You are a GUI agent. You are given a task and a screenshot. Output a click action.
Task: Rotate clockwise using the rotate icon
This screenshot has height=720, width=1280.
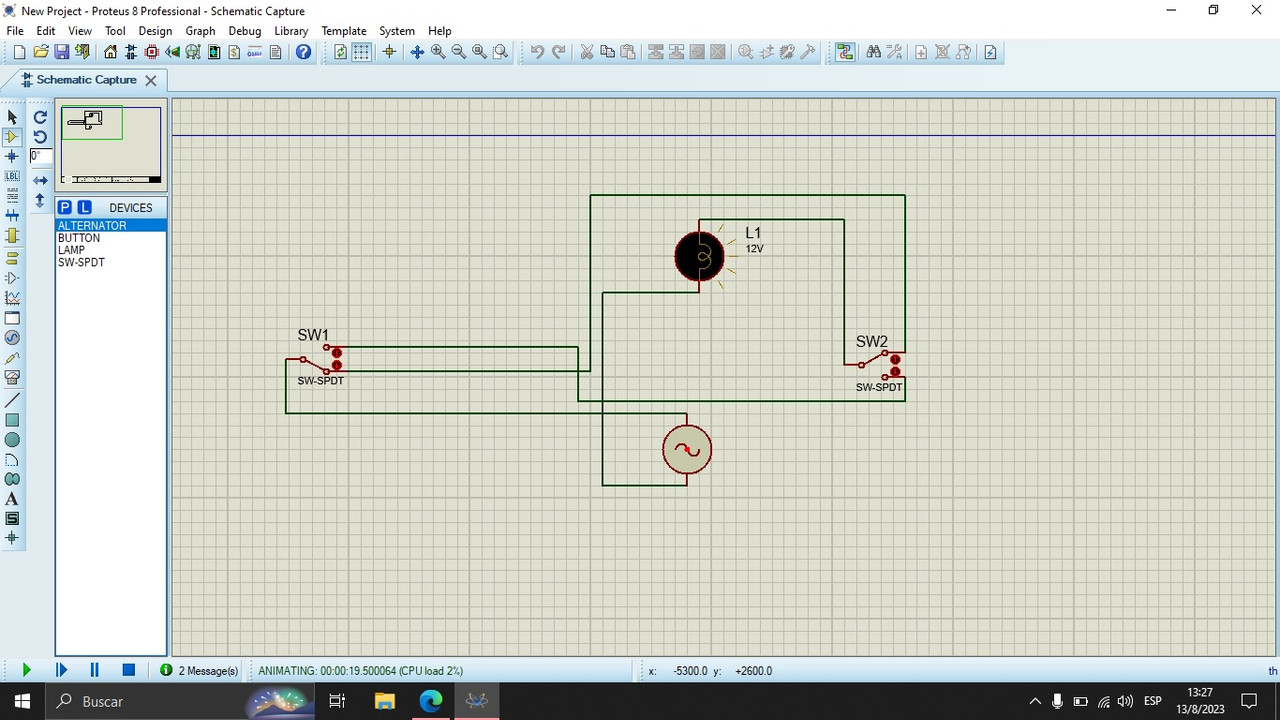(40, 117)
